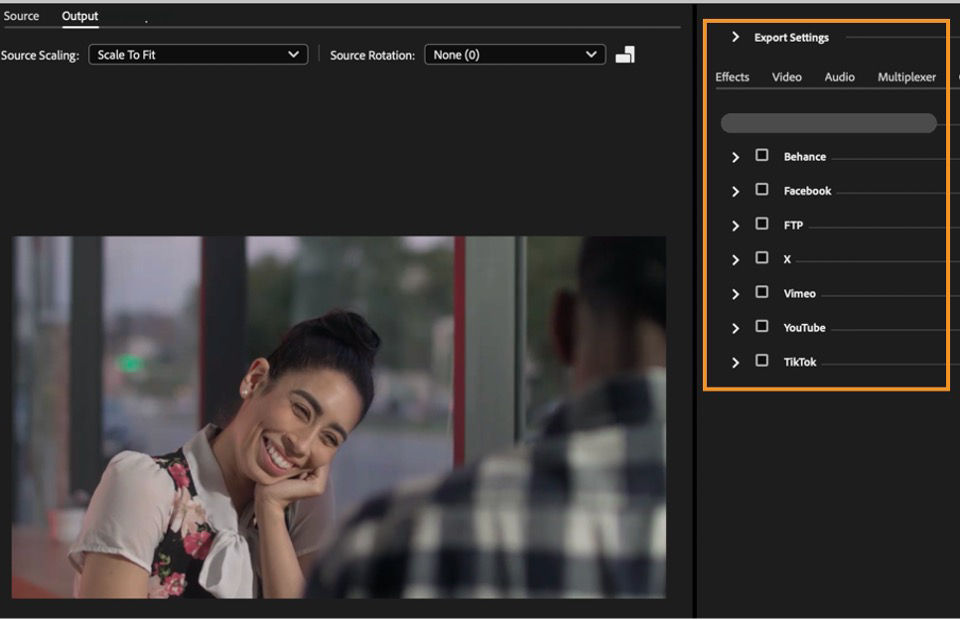Switch to the Audio tab
Image resolution: width=960 pixels, height=620 pixels.
coord(839,77)
